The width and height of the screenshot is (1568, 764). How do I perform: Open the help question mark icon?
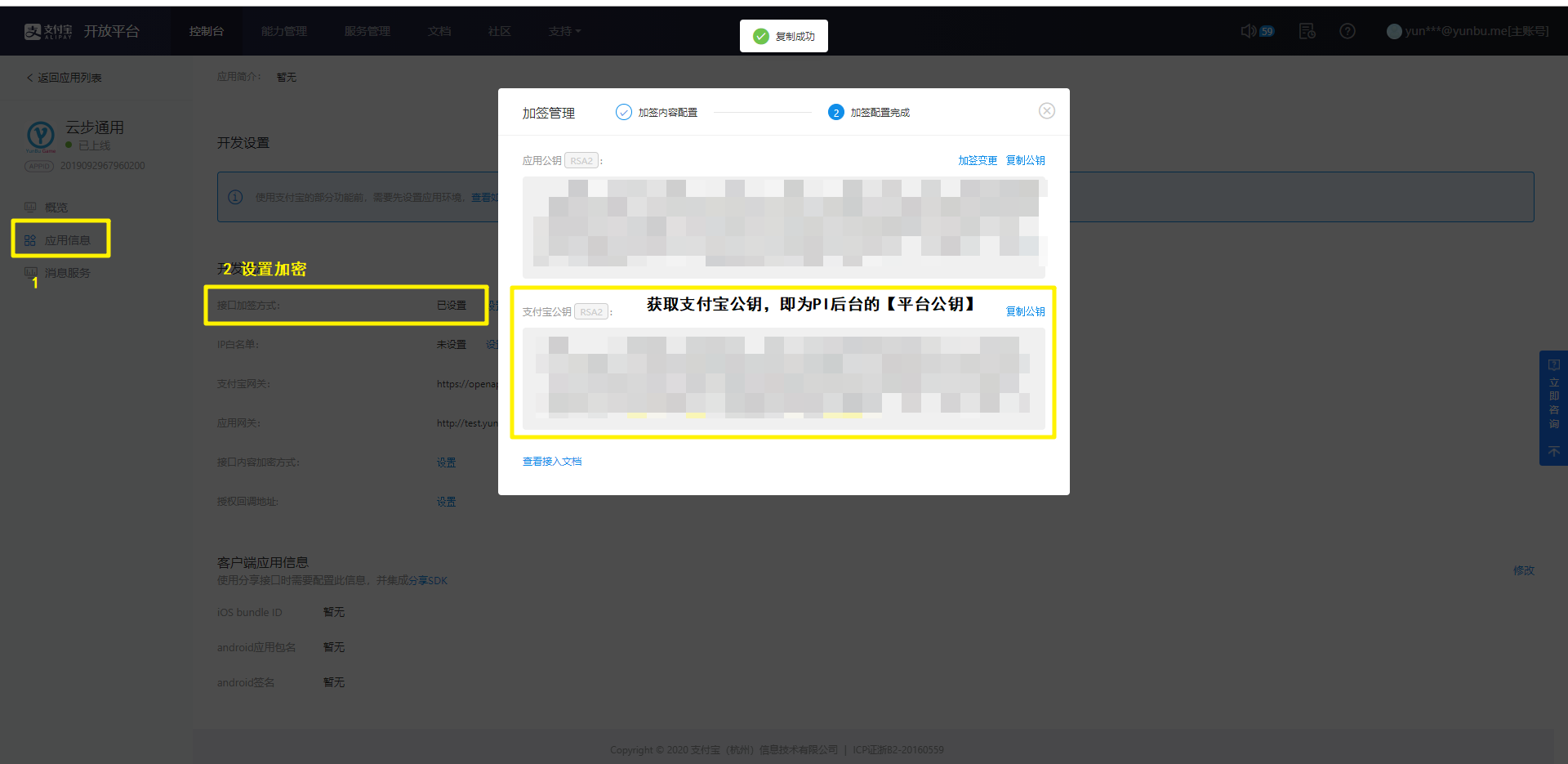(1347, 31)
